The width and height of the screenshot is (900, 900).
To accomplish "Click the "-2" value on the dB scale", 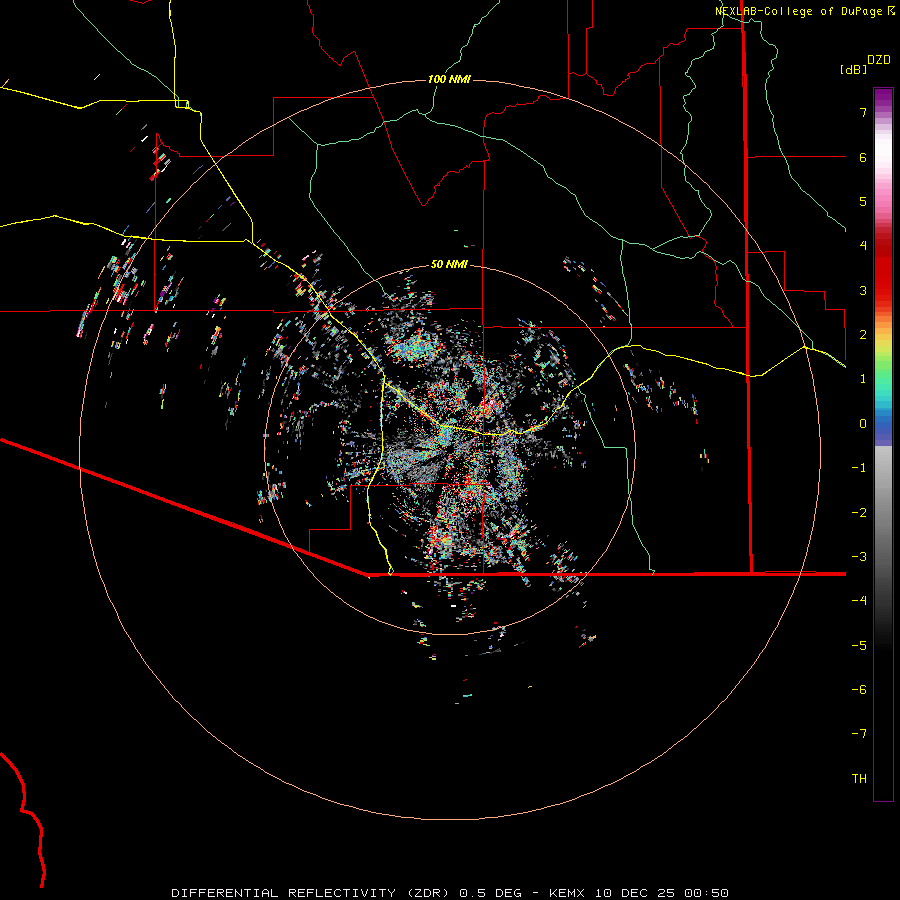I will click(x=859, y=513).
